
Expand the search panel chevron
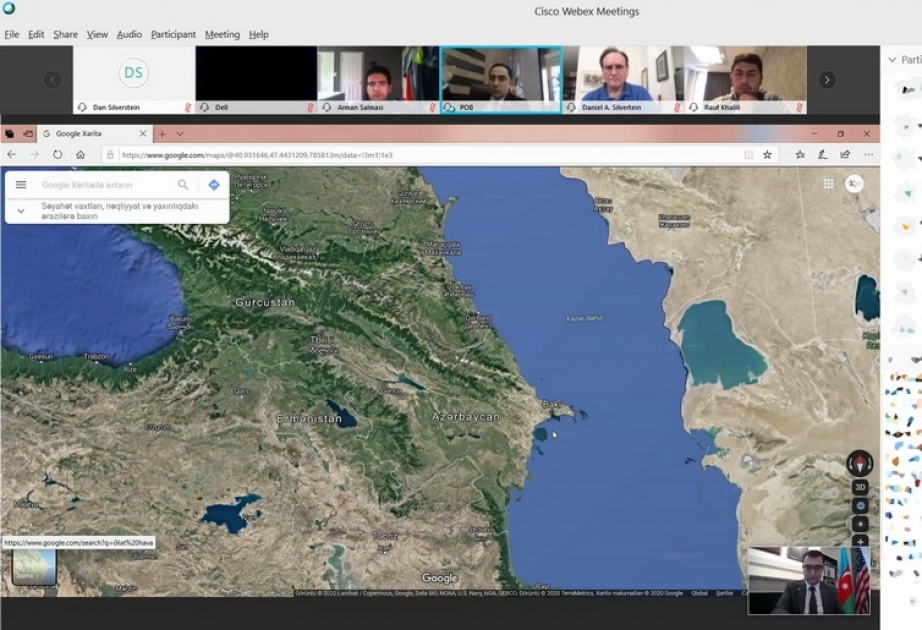click(x=21, y=211)
